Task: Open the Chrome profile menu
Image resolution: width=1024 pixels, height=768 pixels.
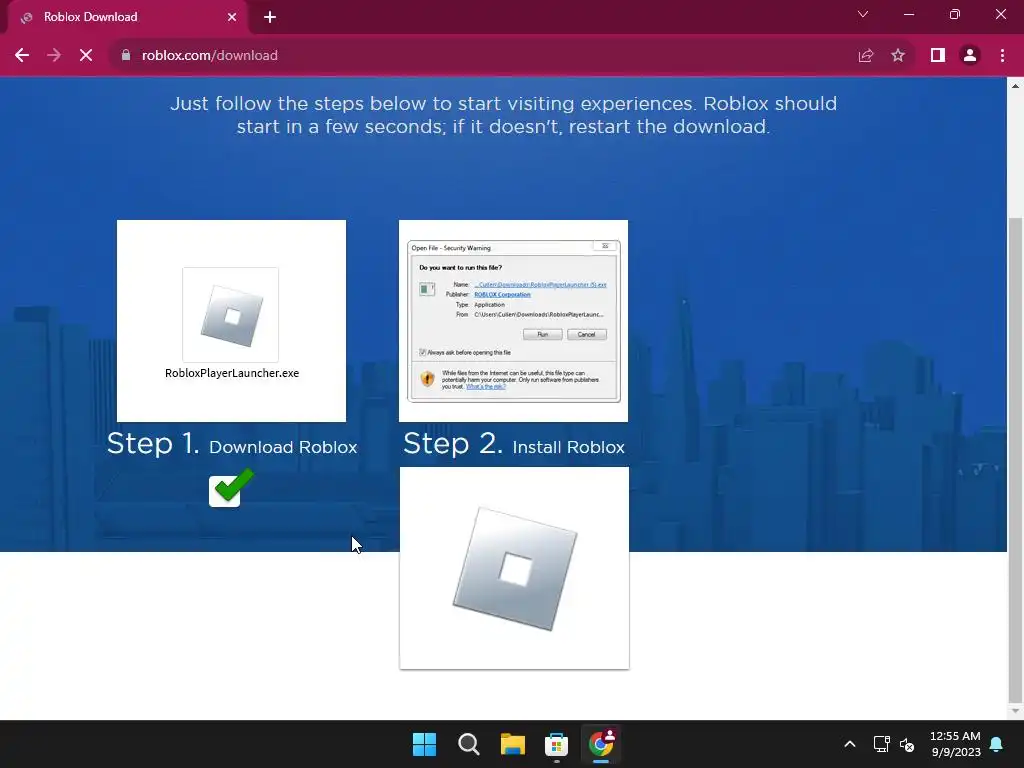Action: (970, 56)
